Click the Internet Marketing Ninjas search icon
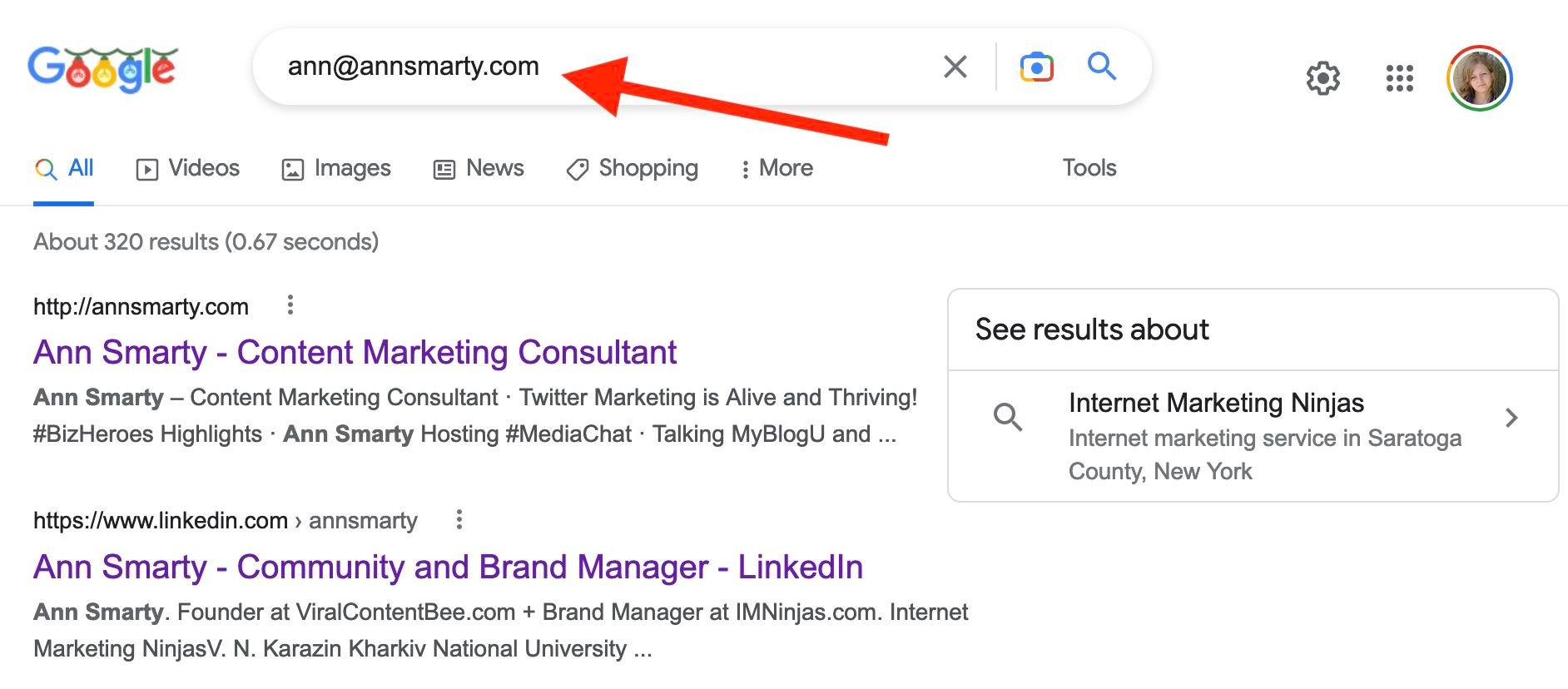Image resolution: width=1568 pixels, height=689 pixels. click(x=1007, y=416)
